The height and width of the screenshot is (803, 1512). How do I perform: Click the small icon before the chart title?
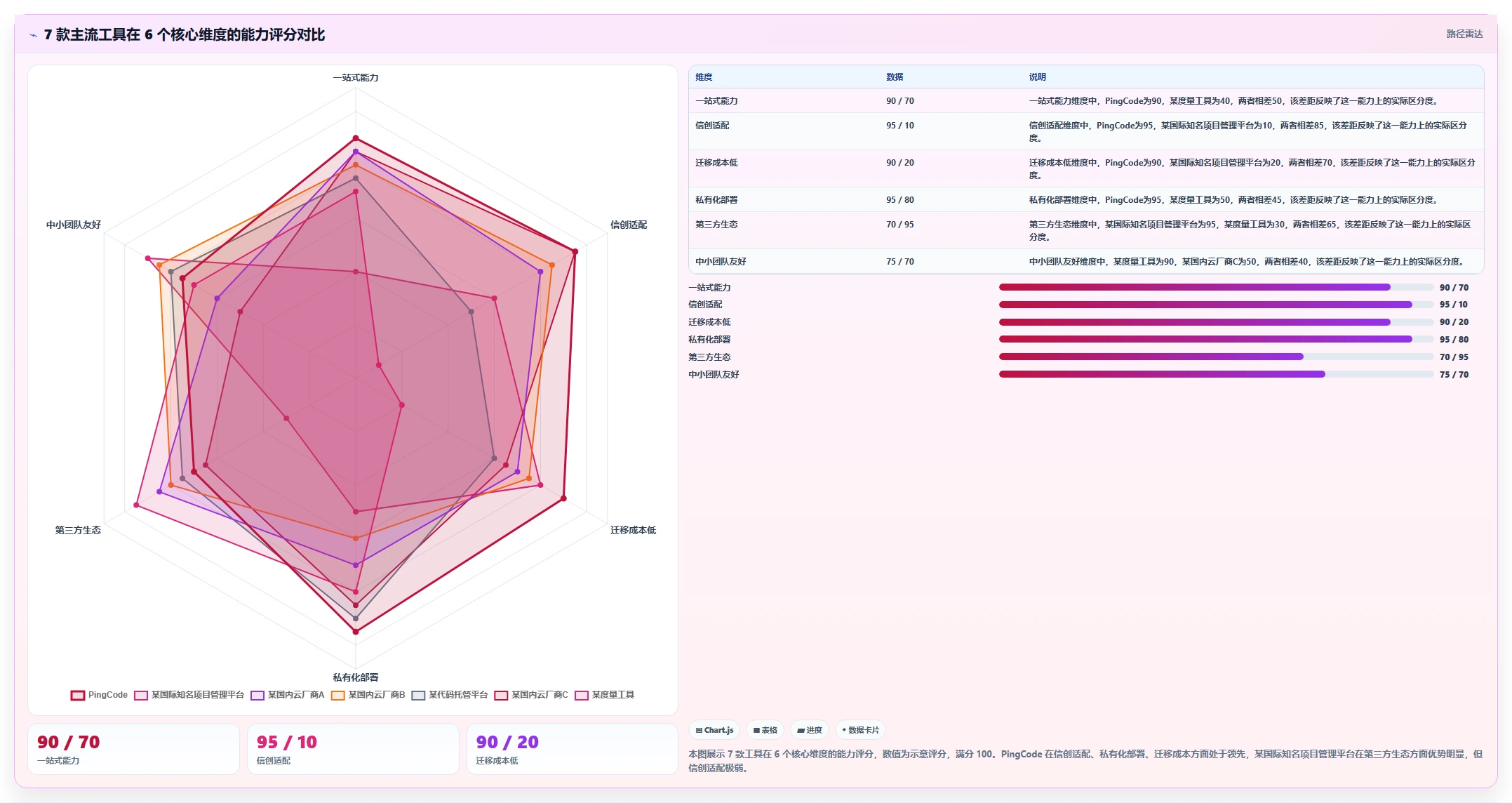[33, 35]
